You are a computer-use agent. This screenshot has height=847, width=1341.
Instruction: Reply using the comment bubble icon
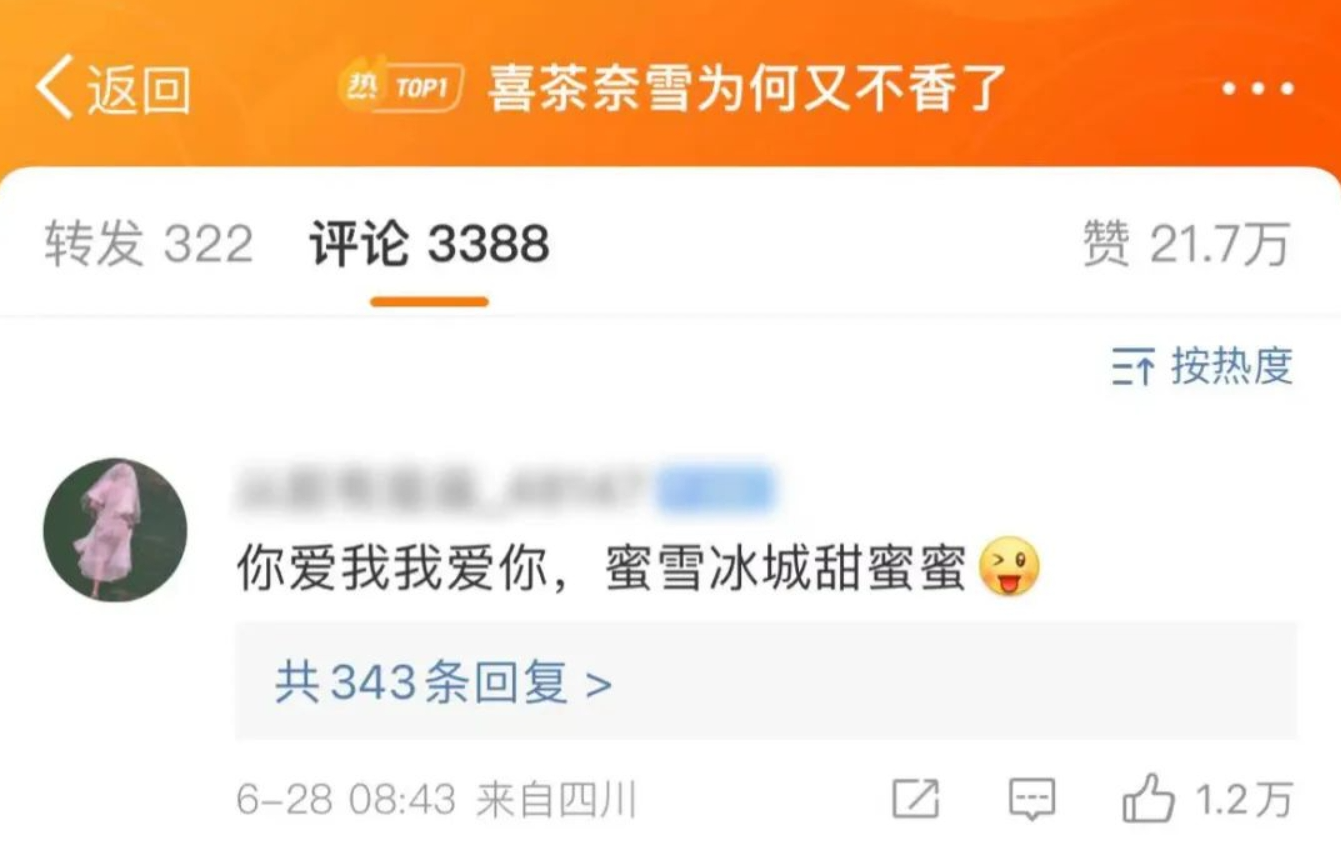1031,800
